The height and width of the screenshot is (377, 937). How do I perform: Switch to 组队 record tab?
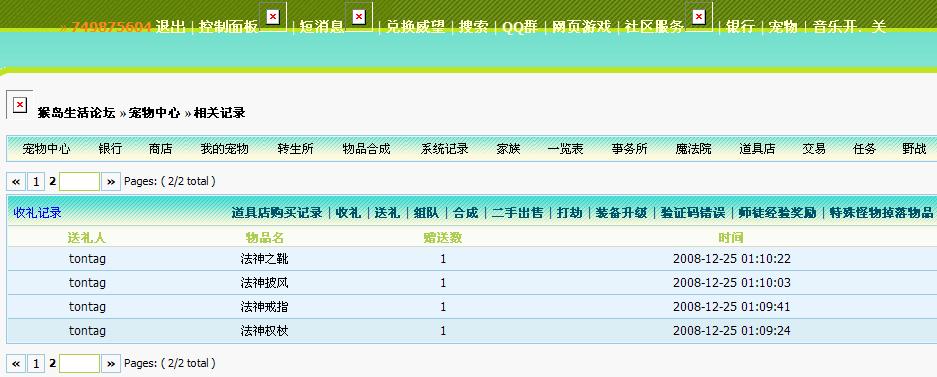(x=426, y=213)
